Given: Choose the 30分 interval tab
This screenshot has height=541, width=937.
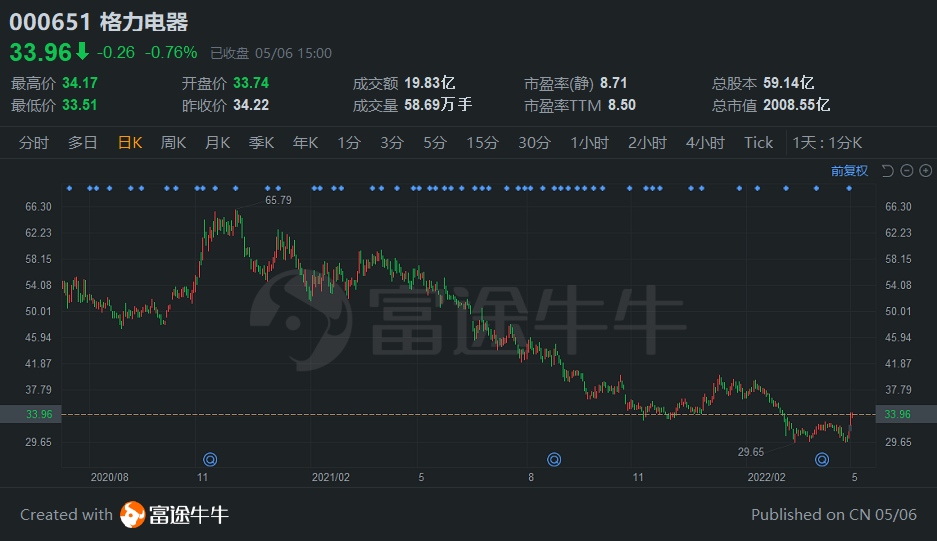Looking at the screenshot, I should [534, 143].
